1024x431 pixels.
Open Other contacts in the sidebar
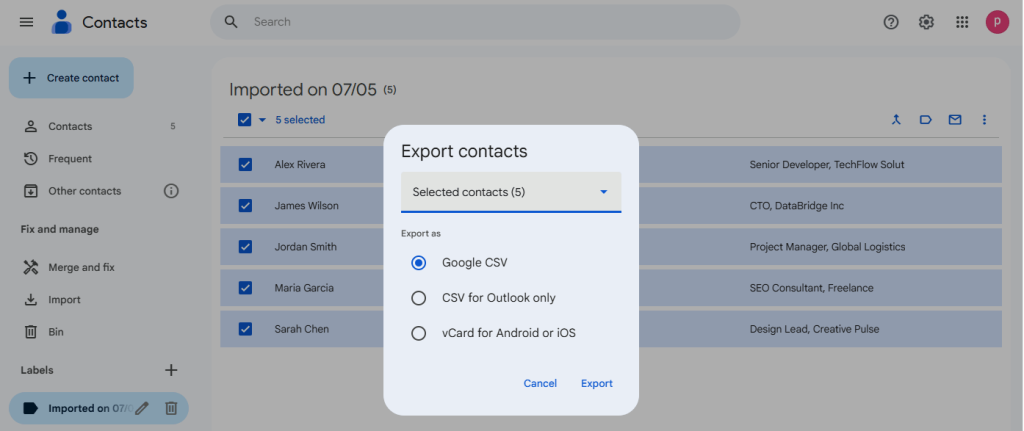tap(85, 191)
